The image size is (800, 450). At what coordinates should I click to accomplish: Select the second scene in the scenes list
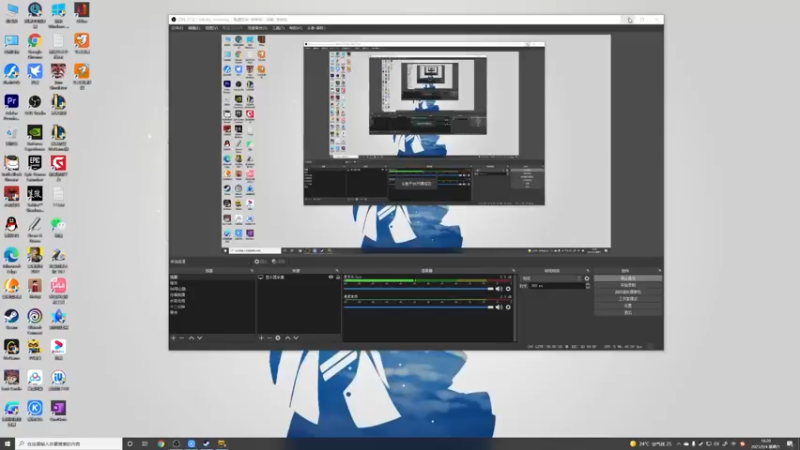(212, 283)
